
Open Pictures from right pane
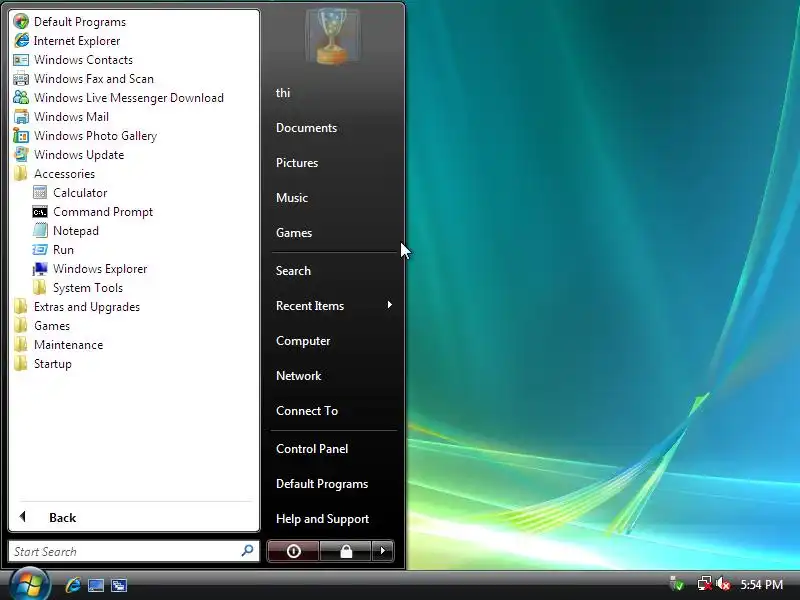pos(297,163)
